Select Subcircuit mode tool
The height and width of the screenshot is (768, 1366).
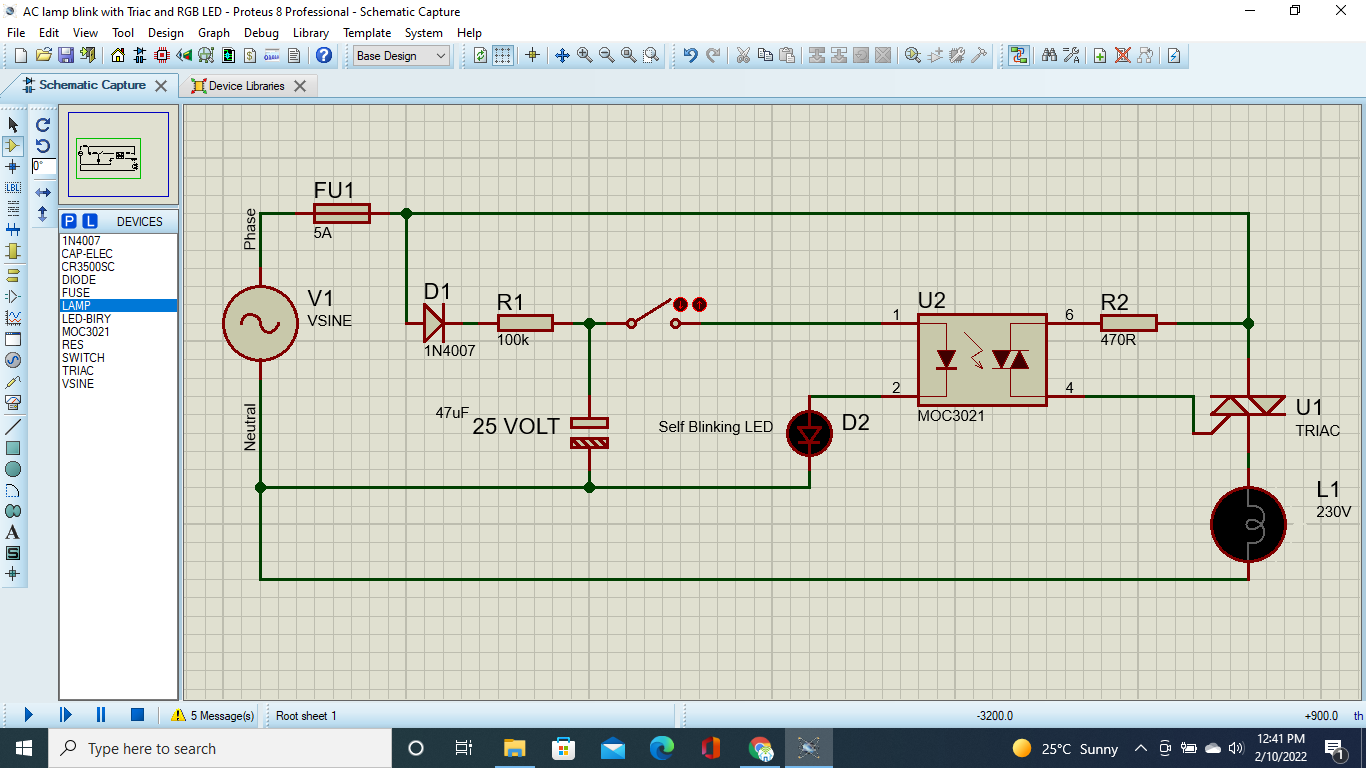[13, 251]
